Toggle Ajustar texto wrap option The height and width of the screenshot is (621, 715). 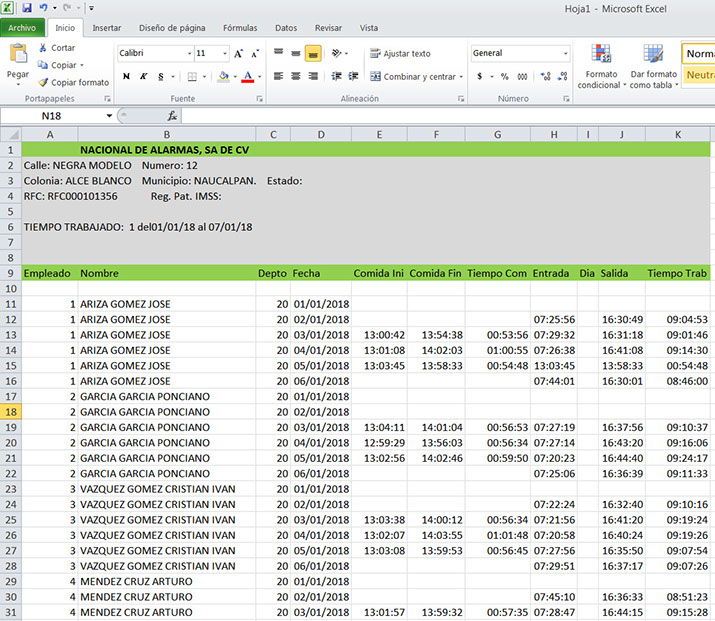pyautogui.click(x=400, y=53)
